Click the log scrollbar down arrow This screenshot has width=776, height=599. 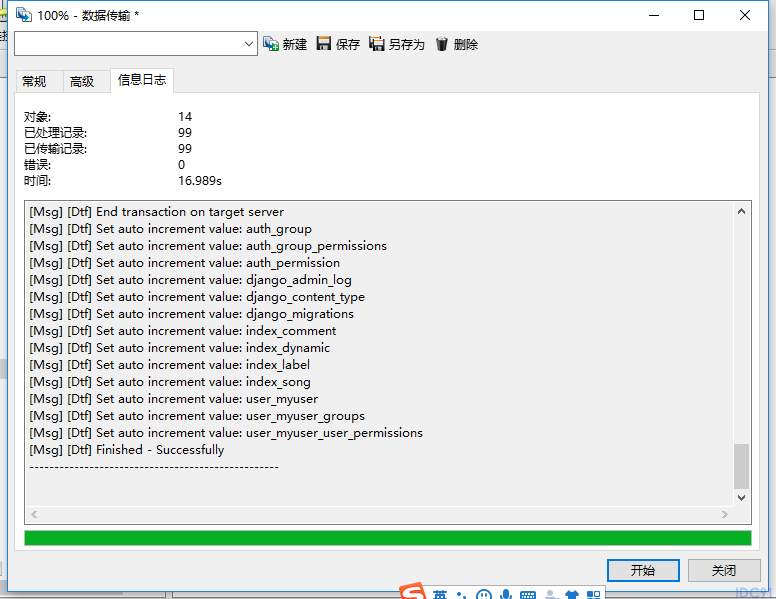(741, 498)
